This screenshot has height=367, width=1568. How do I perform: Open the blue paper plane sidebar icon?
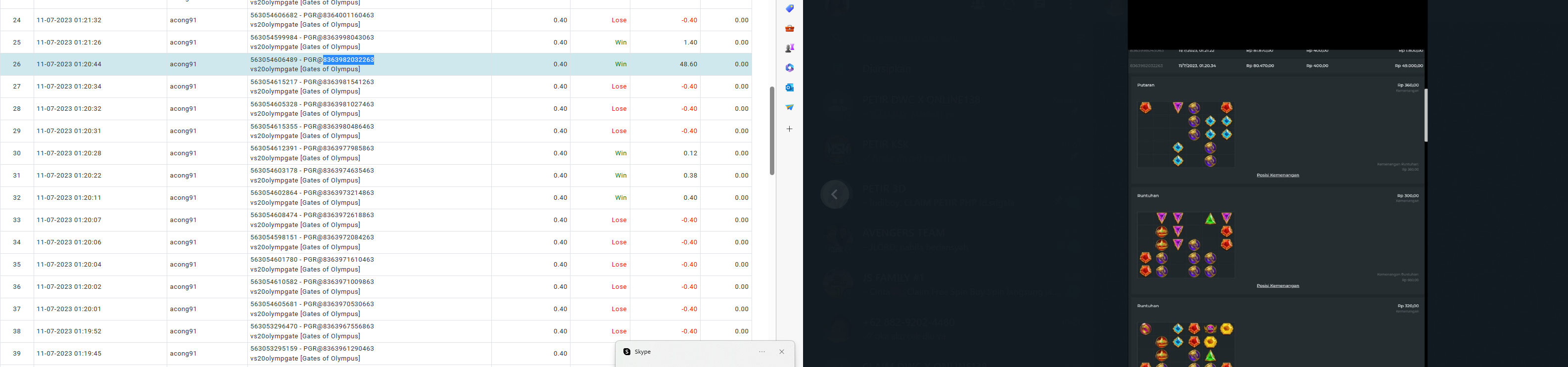790,107
